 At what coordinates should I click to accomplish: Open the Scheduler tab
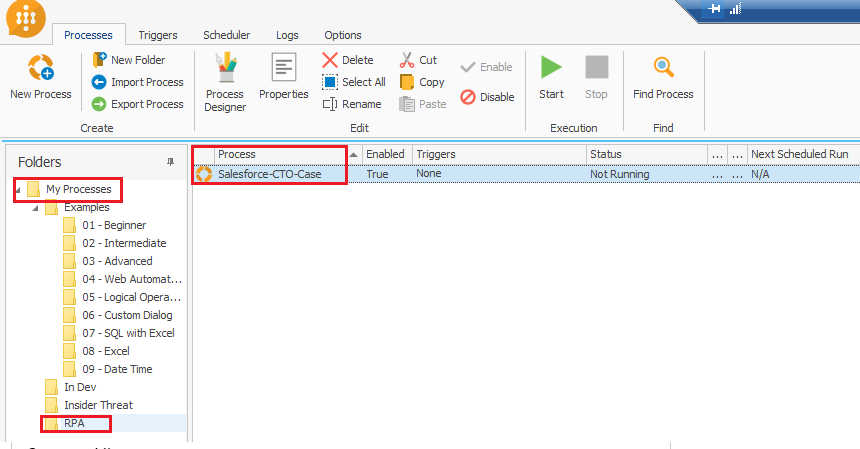click(x=226, y=35)
